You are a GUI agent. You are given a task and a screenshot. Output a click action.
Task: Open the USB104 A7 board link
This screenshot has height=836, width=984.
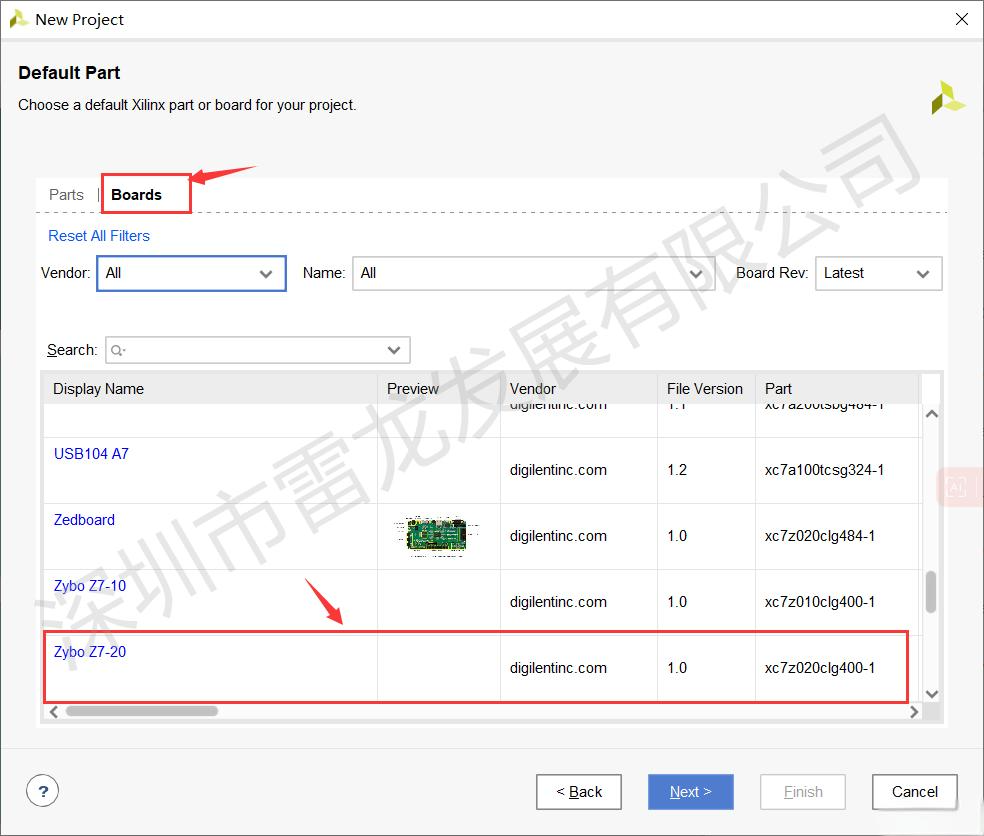(x=91, y=454)
